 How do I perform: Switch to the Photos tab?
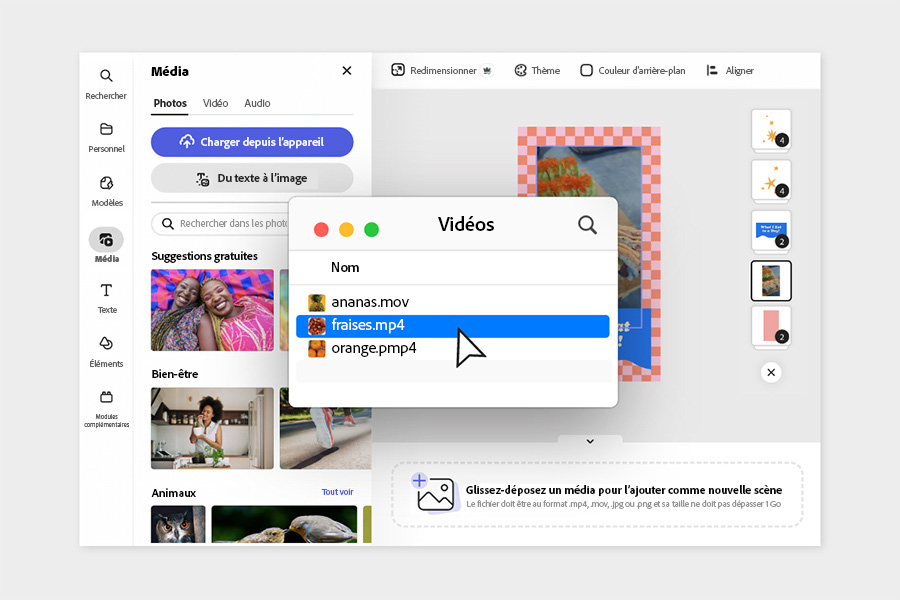(170, 103)
